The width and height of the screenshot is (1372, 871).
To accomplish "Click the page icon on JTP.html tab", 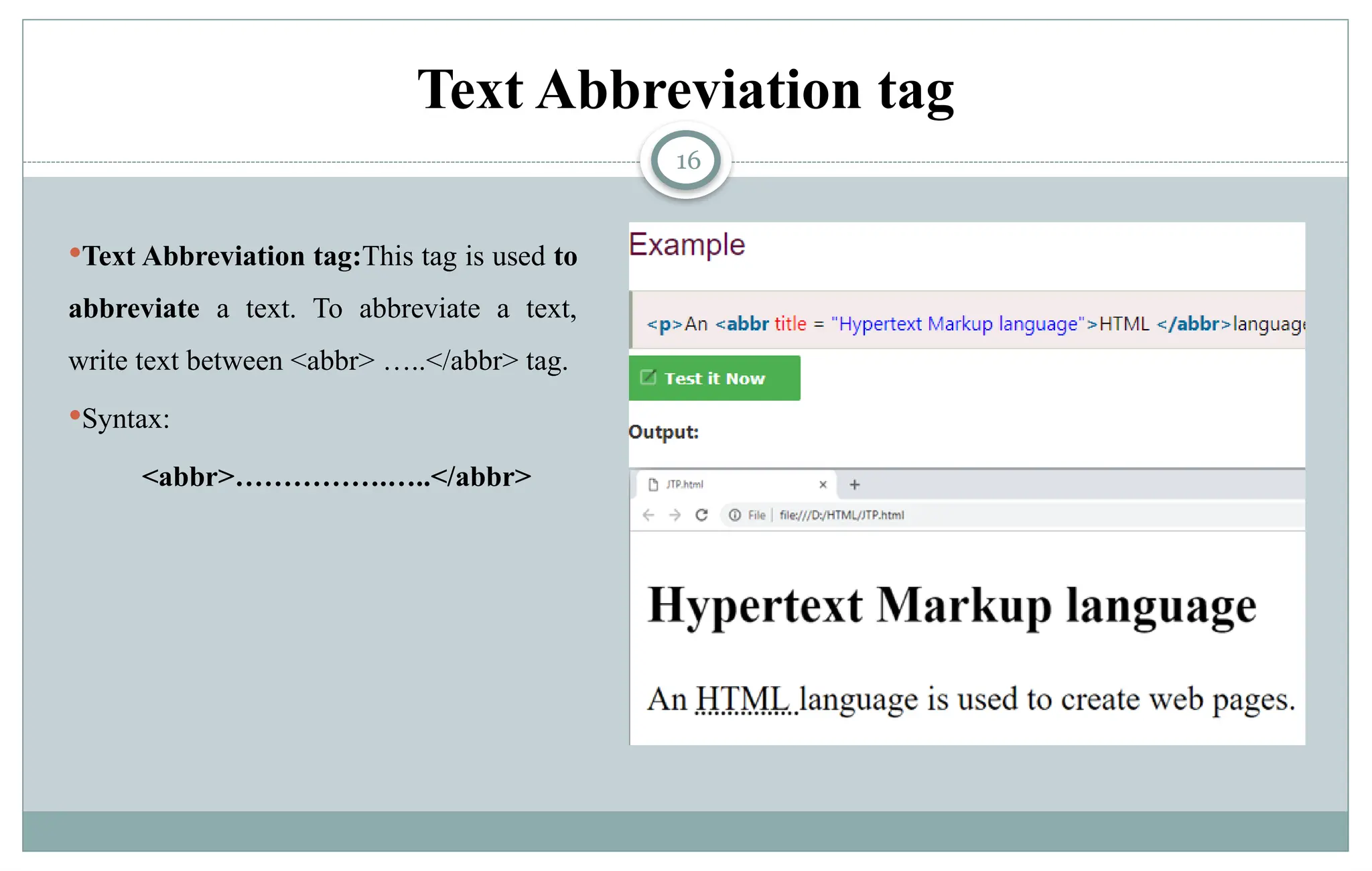I will [653, 484].
